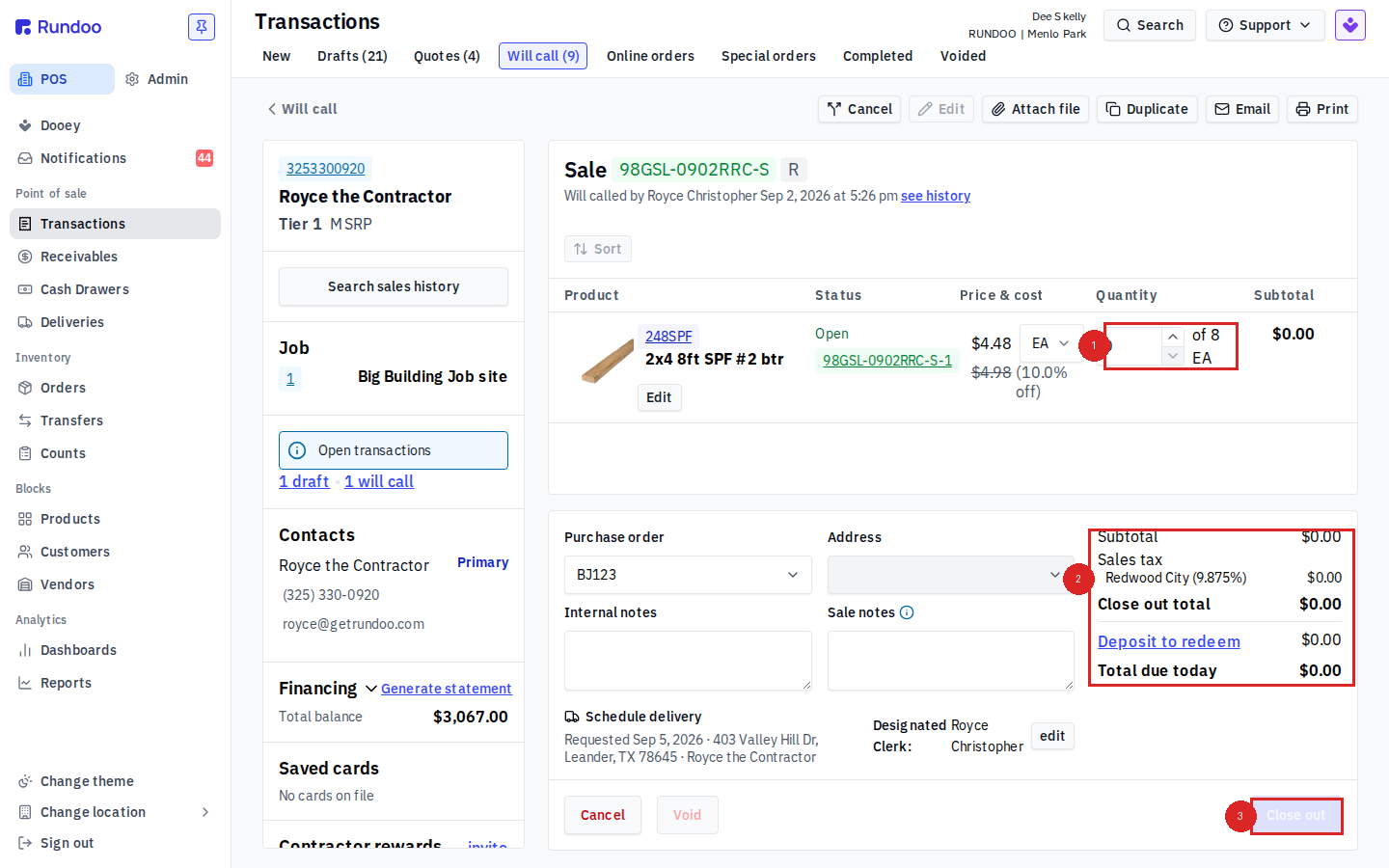Open the EA unit dropdown

pos(1050,343)
